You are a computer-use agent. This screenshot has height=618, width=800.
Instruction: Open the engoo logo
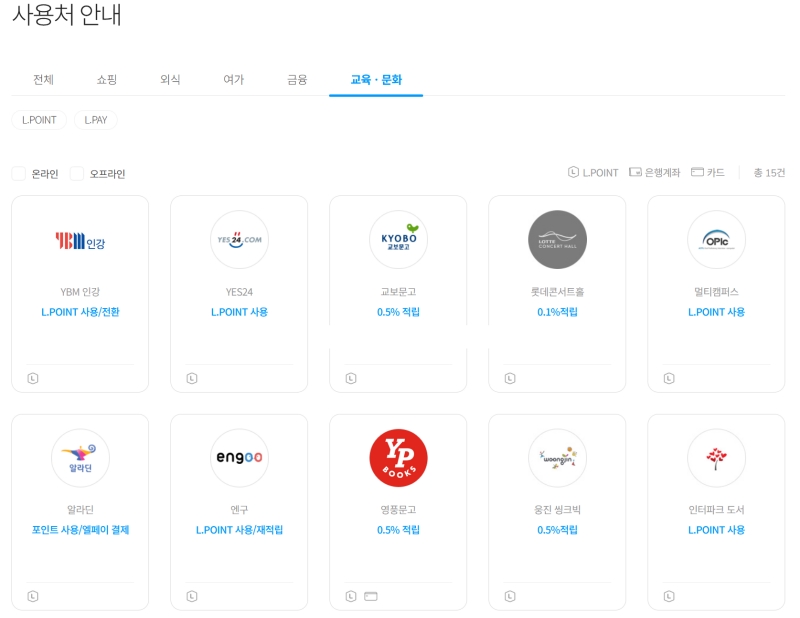[x=239, y=458]
